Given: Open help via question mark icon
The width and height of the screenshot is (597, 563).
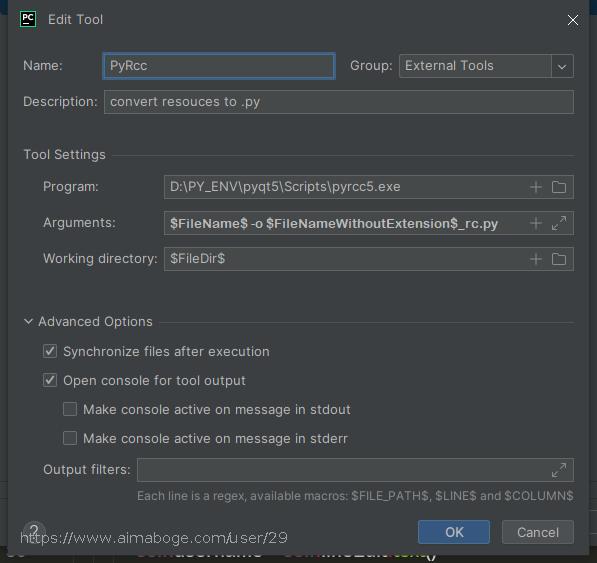Looking at the screenshot, I should point(34,532).
